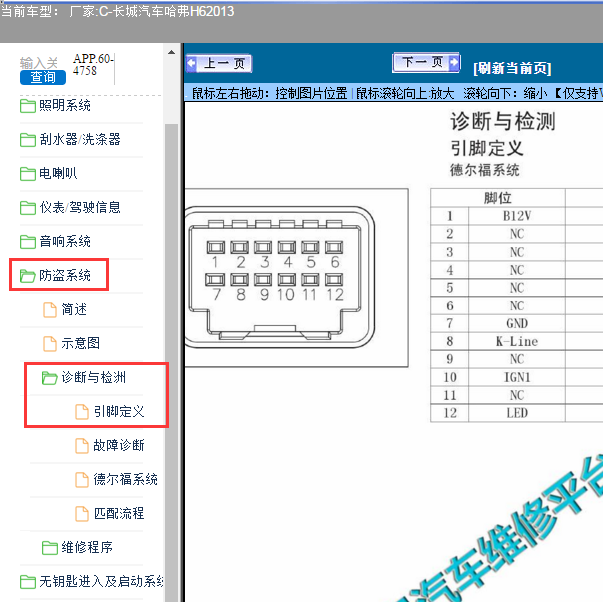Click page icon beside 简述

click(x=50, y=310)
